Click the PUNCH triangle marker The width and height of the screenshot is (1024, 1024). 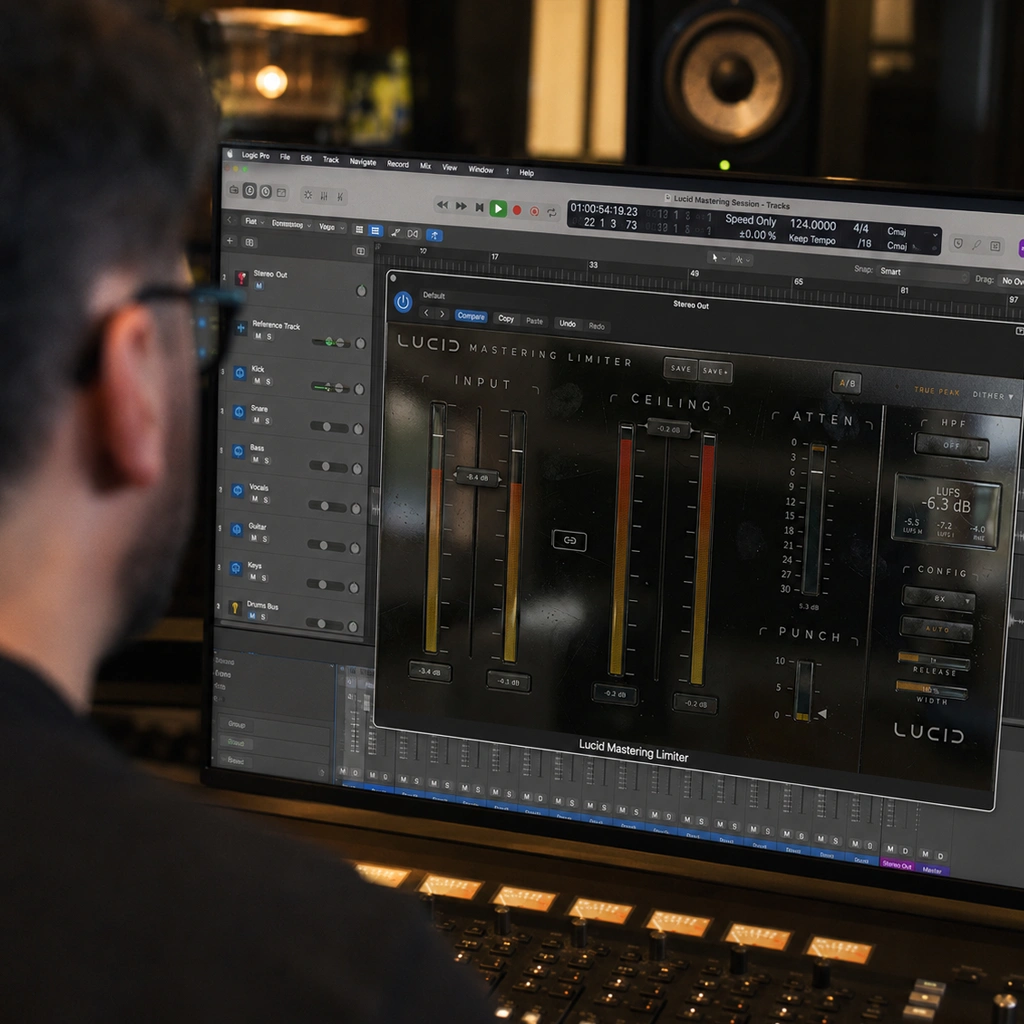click(x=822, y=714)
